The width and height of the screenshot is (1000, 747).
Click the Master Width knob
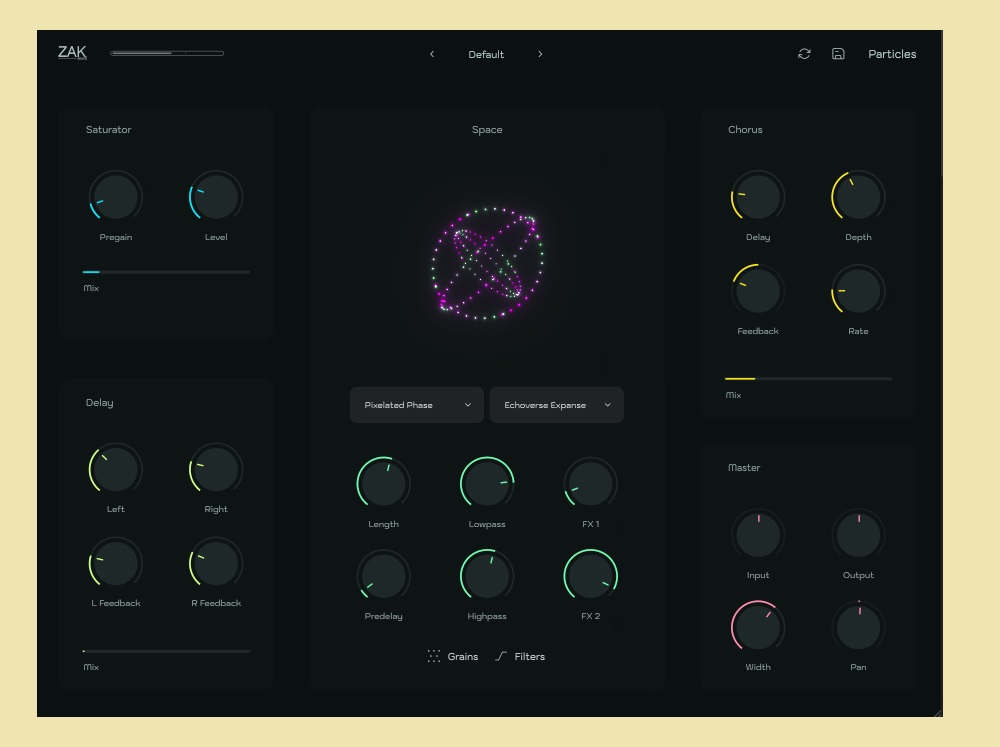point(758,628)
